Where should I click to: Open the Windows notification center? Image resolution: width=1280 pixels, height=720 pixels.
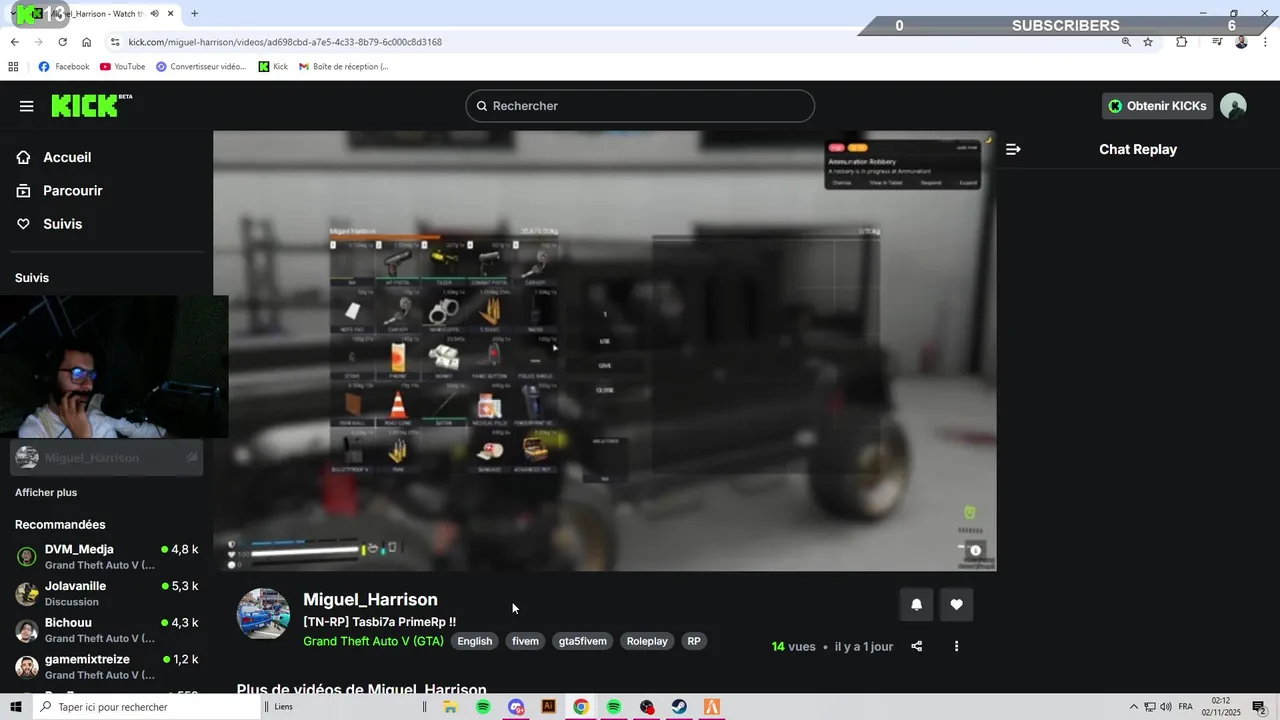1259,707
